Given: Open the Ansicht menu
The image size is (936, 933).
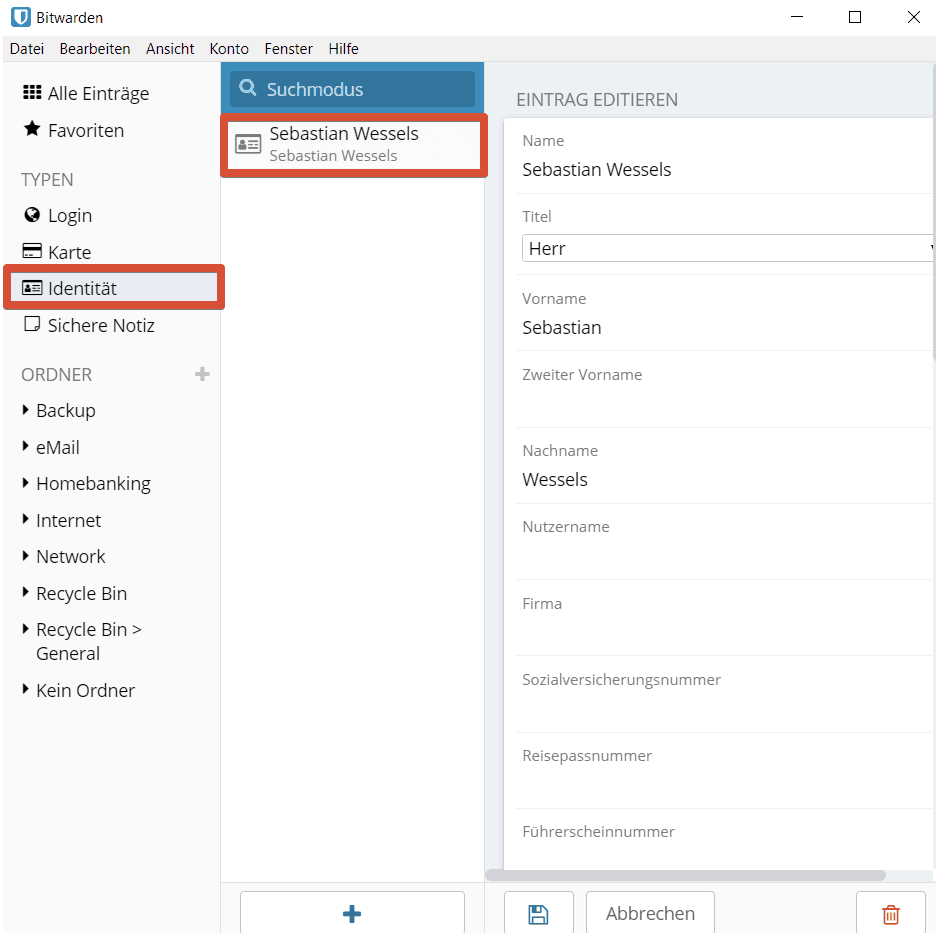Looking at the screenshot, I should point(170,49).
